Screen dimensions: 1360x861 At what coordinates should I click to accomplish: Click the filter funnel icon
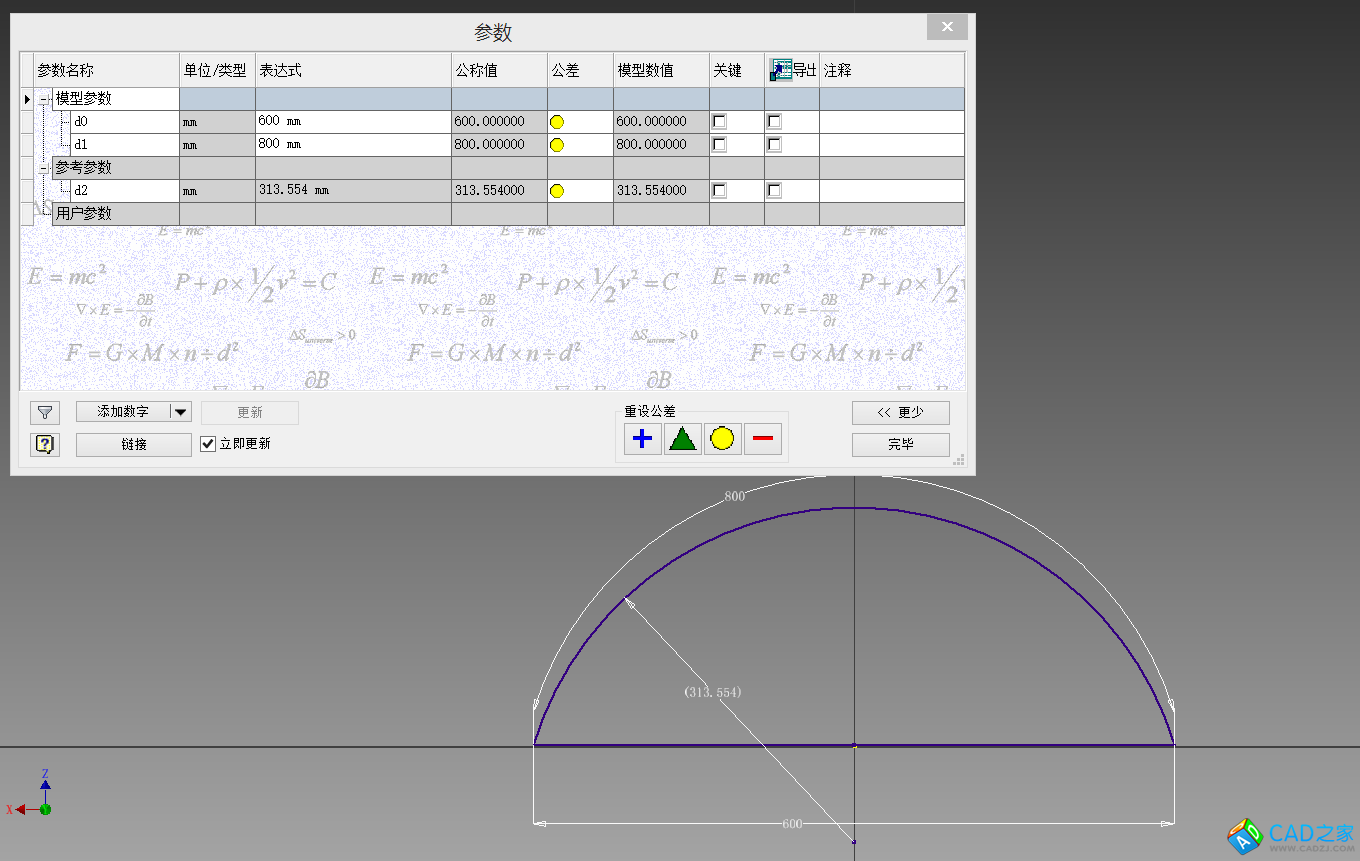tap(45, 412)
